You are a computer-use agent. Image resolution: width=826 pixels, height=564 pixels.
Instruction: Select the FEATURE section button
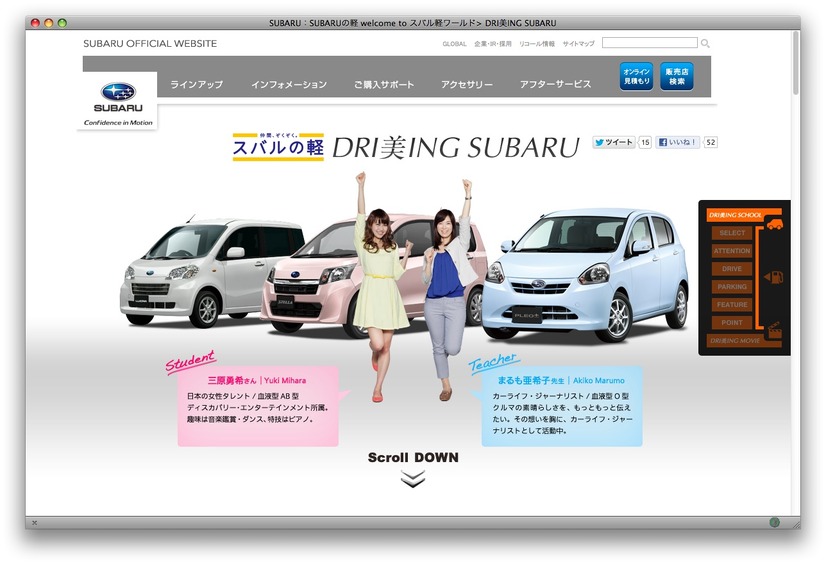(x=732, y=304)
